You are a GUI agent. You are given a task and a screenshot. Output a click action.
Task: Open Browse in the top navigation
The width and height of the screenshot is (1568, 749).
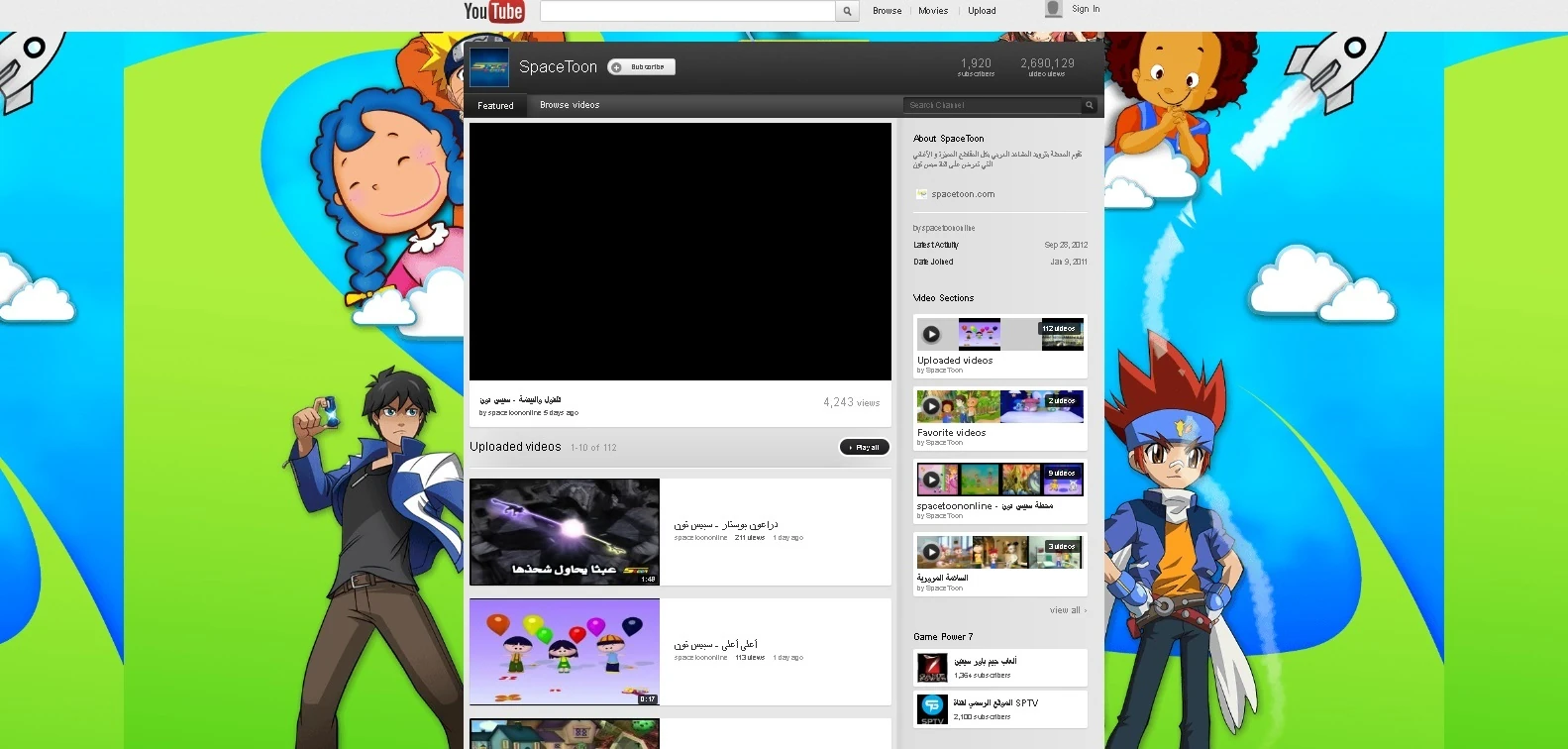(888, 11)
